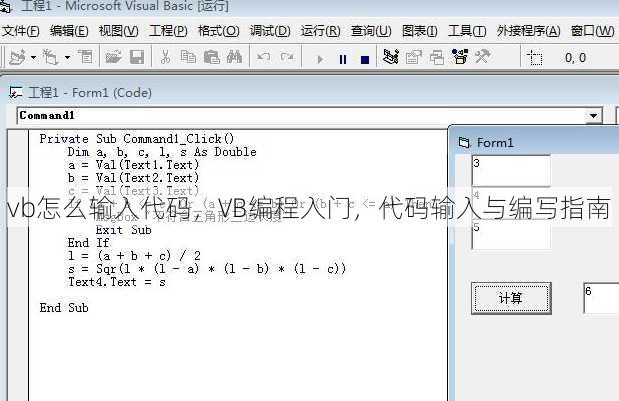
Task: Open the 调试(D) menu
Action: 270,31
